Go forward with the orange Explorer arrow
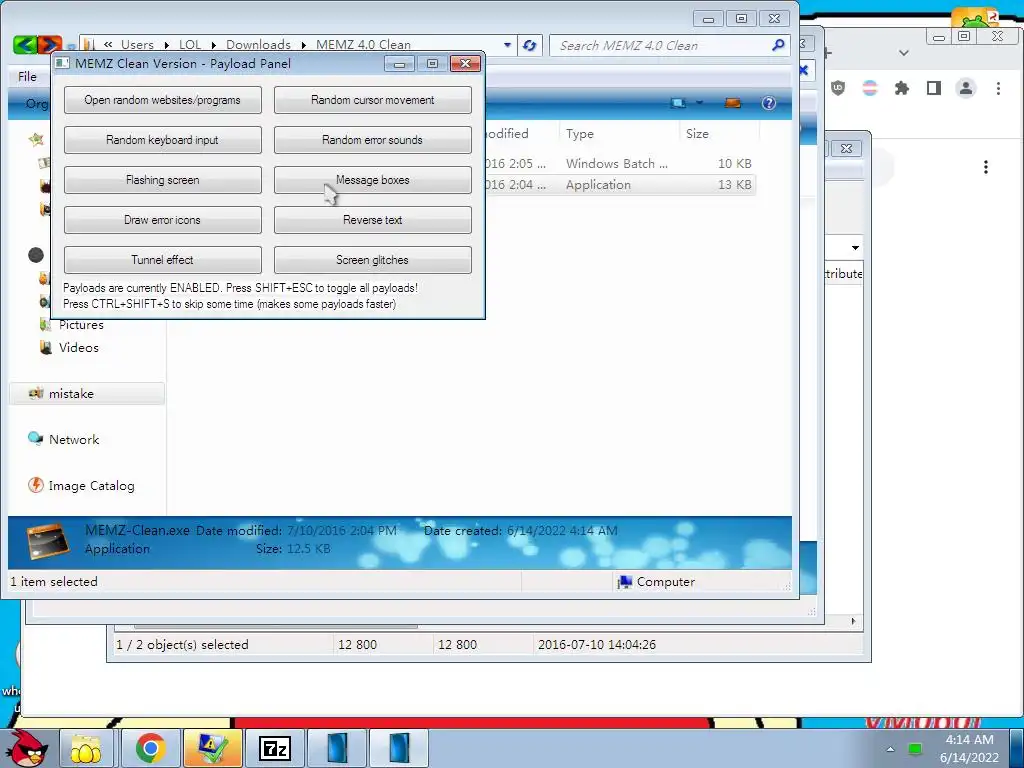Screen dimensions: 1024x768 [x=50, y=44]
